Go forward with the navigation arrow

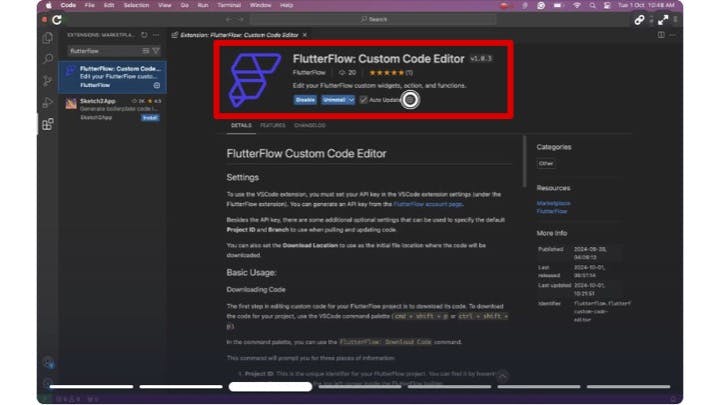coord(241,19)
